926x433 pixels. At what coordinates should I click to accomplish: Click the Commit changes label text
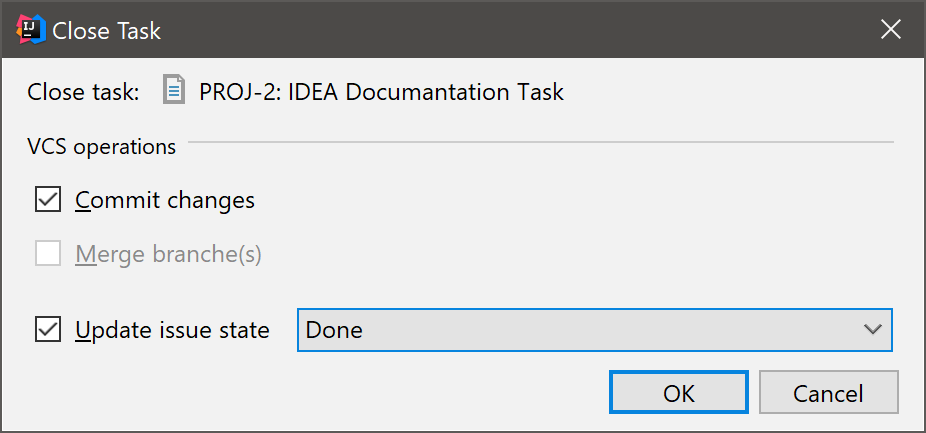click(x=165, y=200)
